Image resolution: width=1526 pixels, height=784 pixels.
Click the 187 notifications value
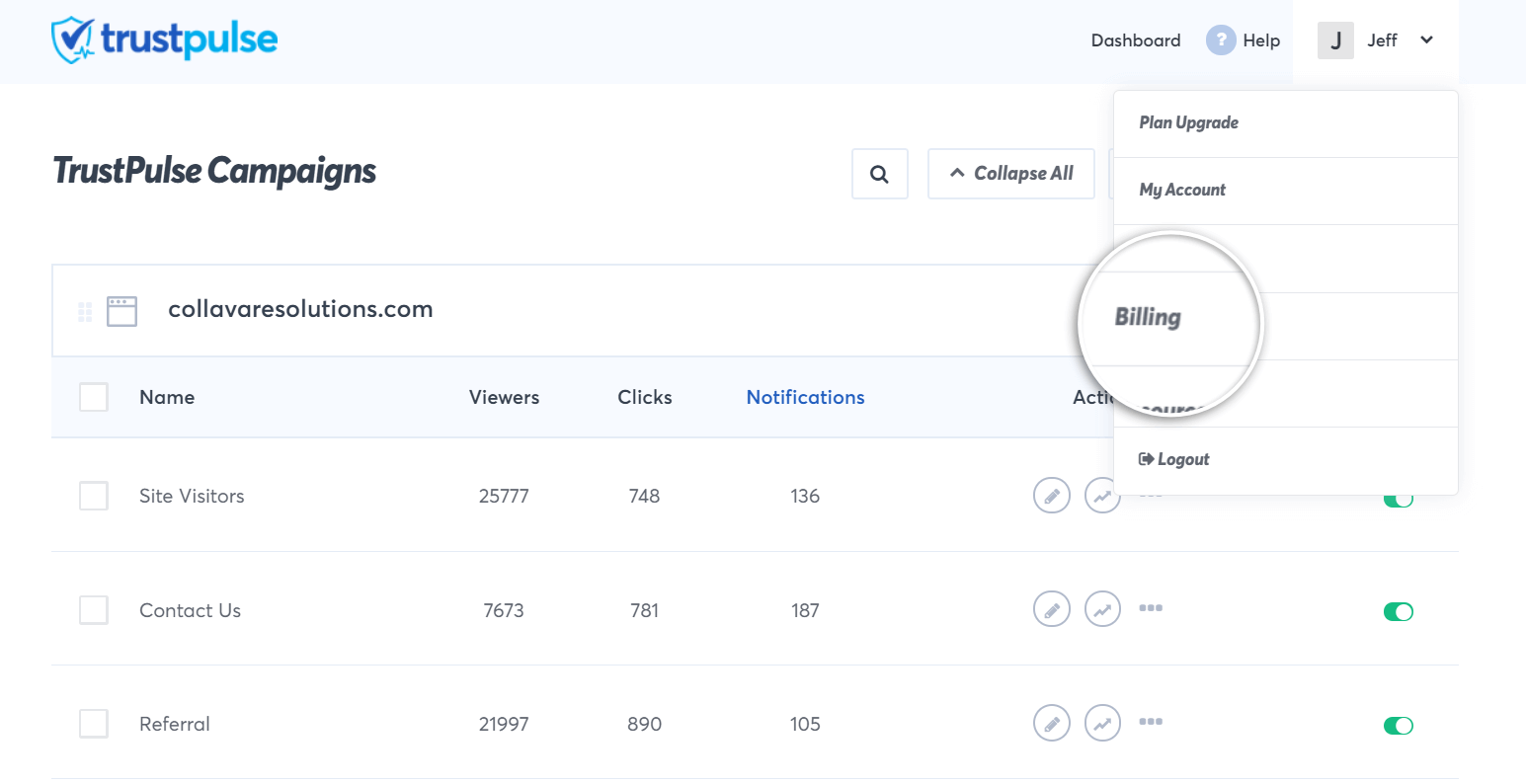[x=805, y=610]
